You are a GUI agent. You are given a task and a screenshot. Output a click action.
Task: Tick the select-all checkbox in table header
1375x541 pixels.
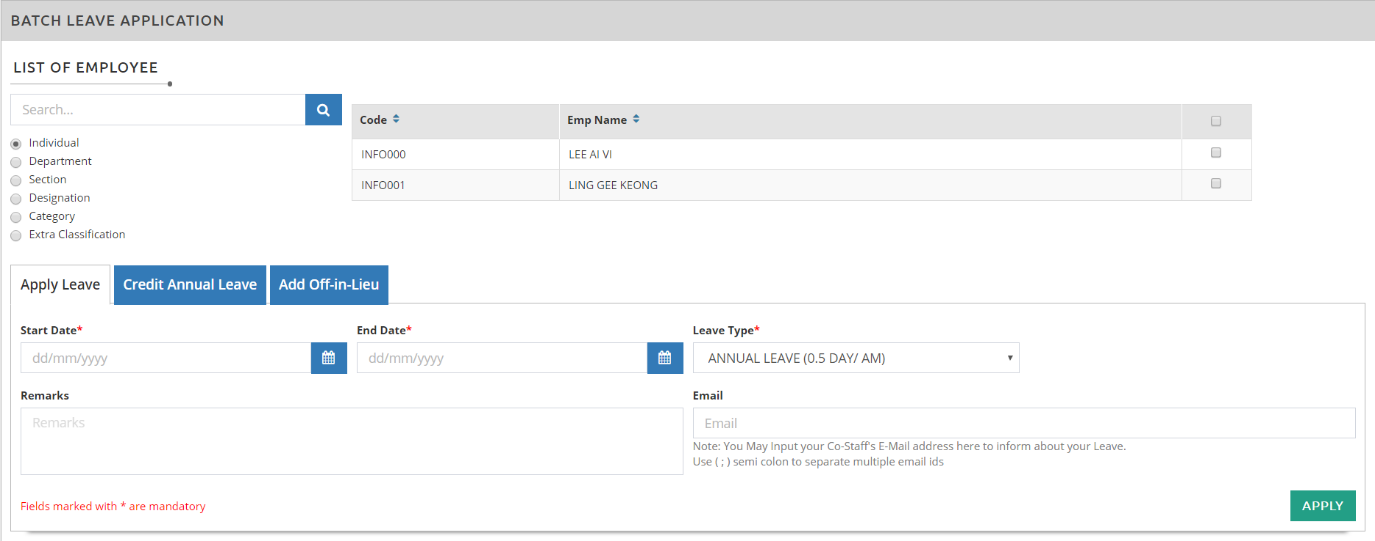[1216, 121]
